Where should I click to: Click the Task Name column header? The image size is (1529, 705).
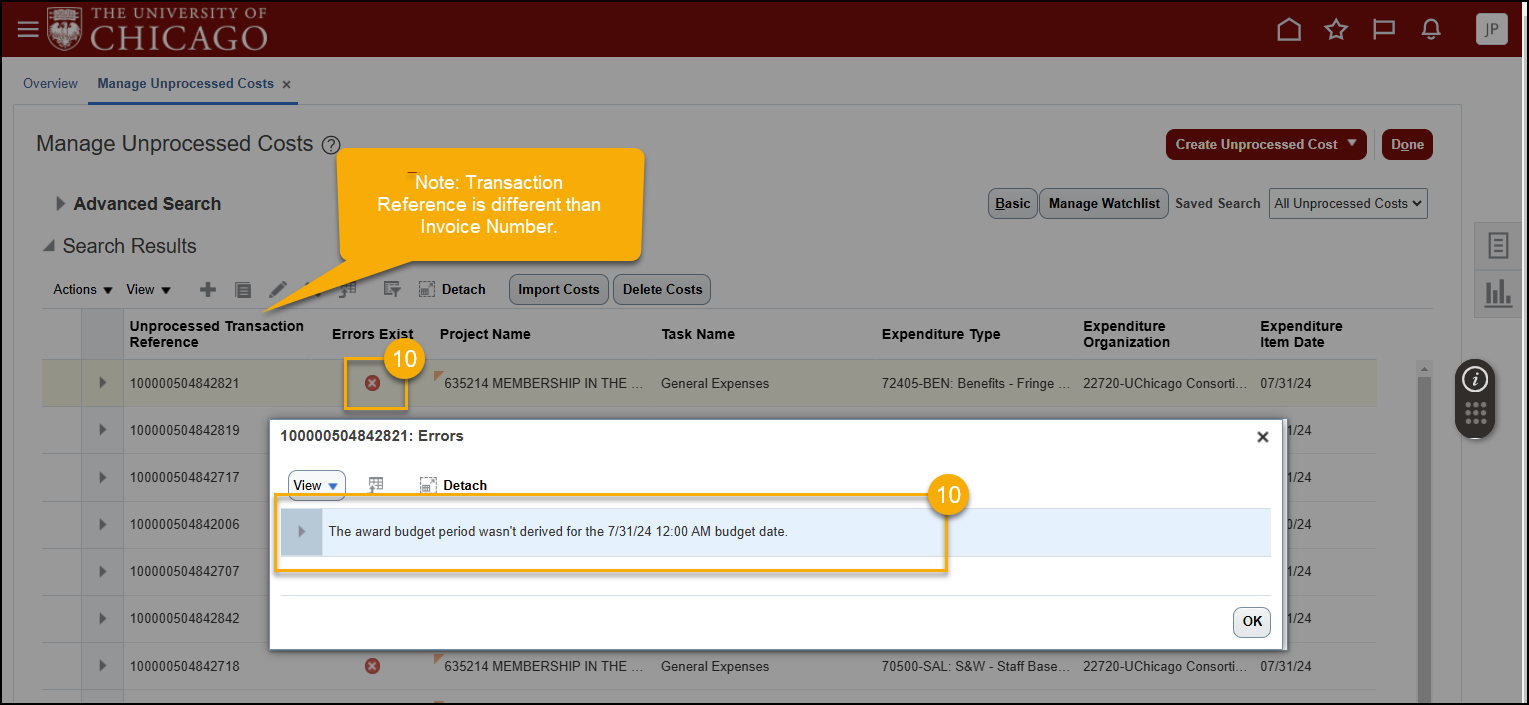pyautogui.click(x=698, y=334)
